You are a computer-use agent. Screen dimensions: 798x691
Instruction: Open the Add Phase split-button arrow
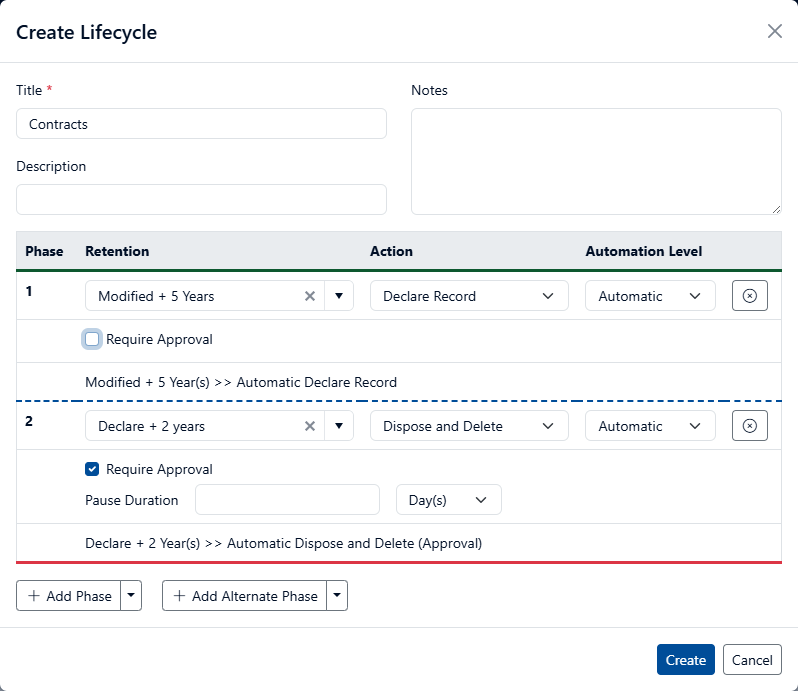(x=132, y=596)
